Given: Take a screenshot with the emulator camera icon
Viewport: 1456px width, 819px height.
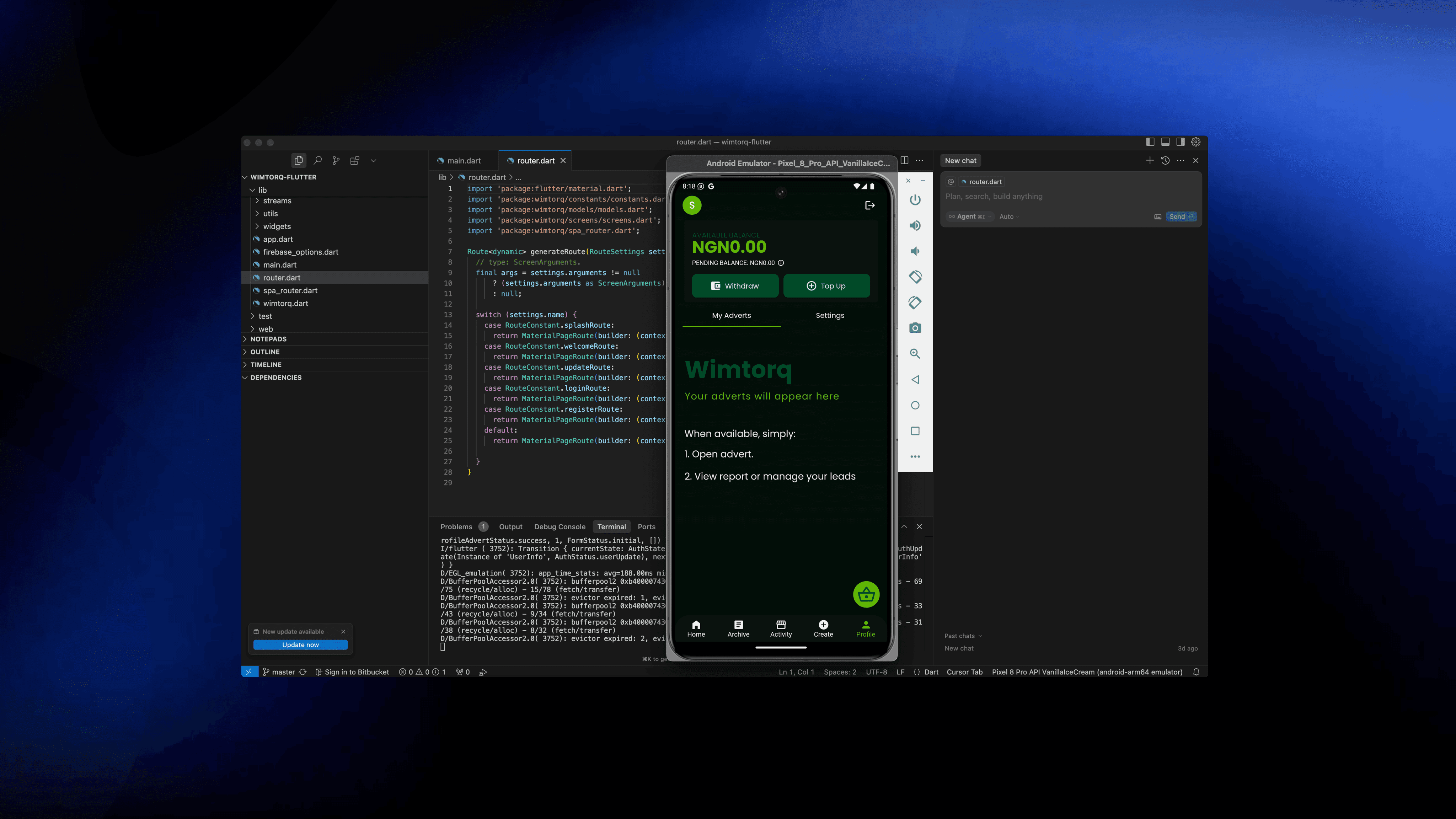Looking at the screenshot, I should click(x=915, y=328).
